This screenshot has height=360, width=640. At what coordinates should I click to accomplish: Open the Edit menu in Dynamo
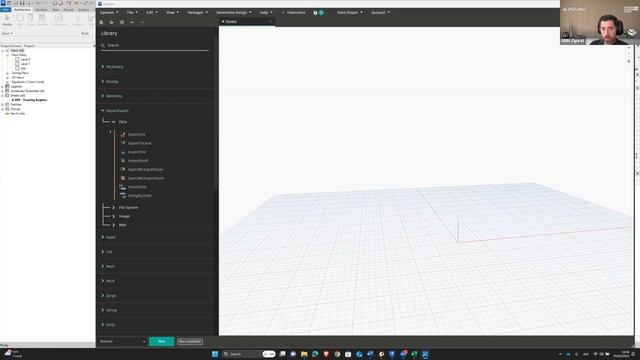(x=151, y=13)
